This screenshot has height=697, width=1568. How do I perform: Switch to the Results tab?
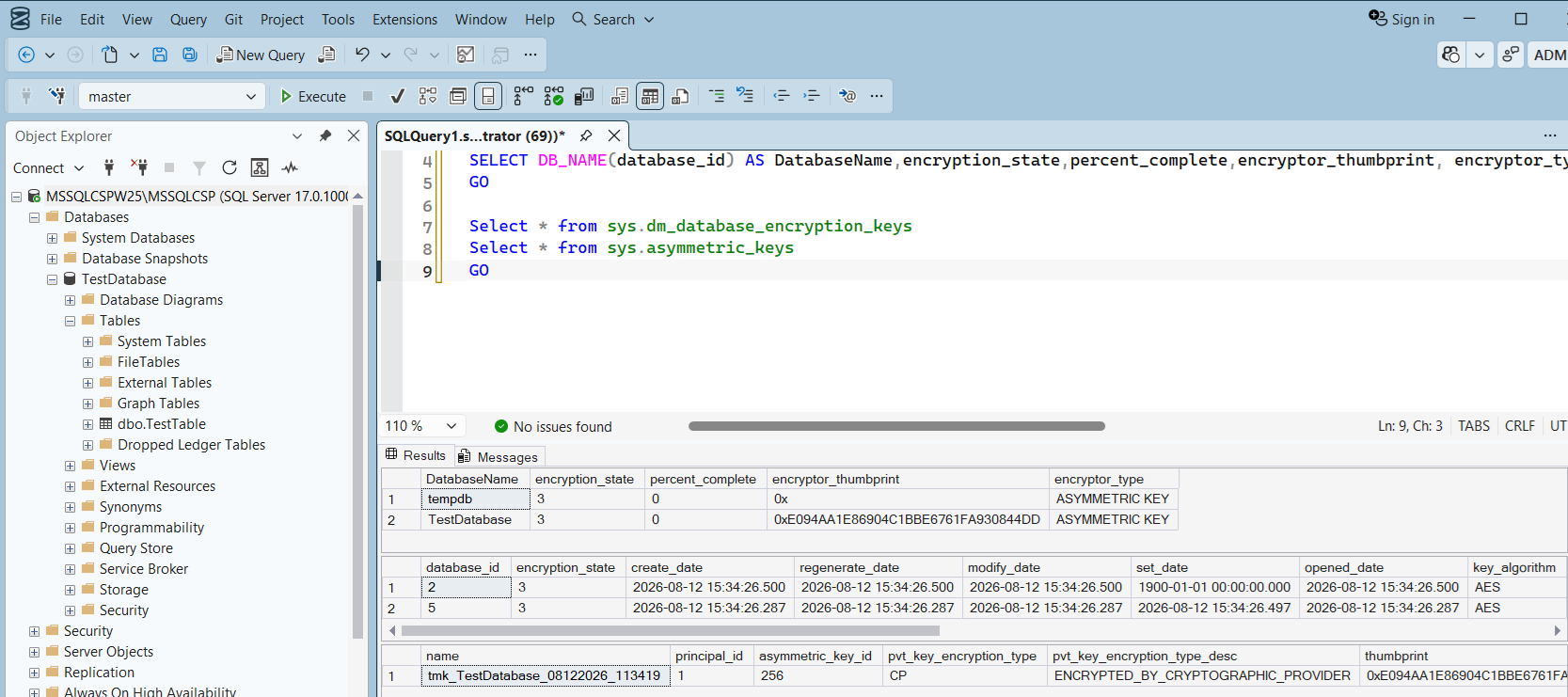[x=416, y=455]
